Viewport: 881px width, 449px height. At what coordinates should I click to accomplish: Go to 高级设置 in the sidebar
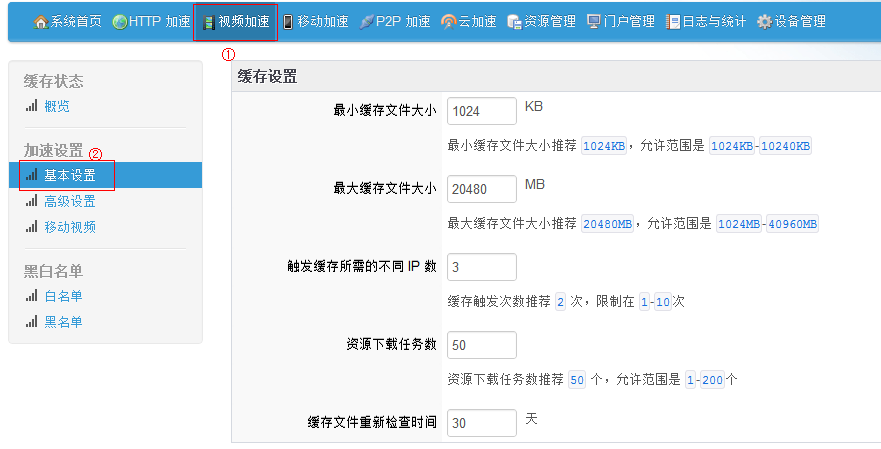70,201
